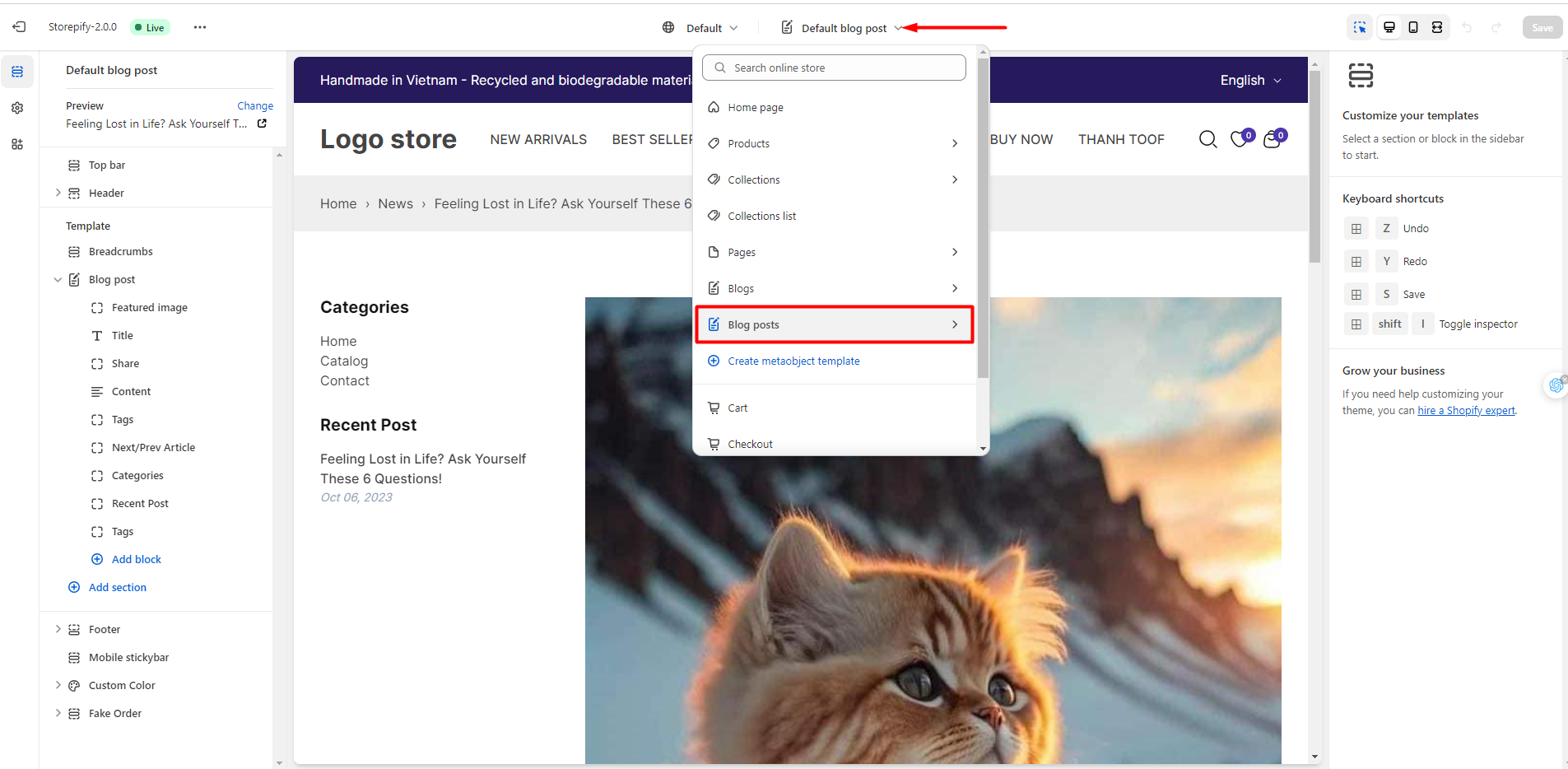Image resolution: width=1568 pixels, height=769 pixels.
Task: Click the Content block lines icon
Action: click(x=97, y=391)
